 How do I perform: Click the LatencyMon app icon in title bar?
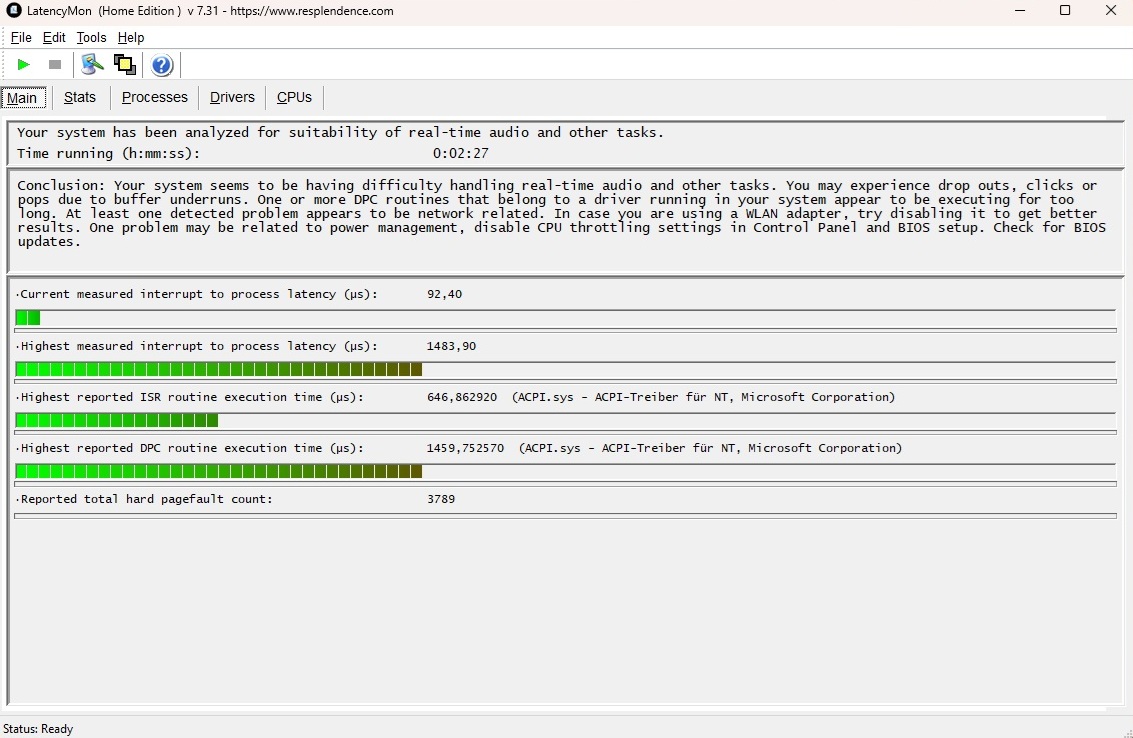pyautogui.click(x=14, y=11)
